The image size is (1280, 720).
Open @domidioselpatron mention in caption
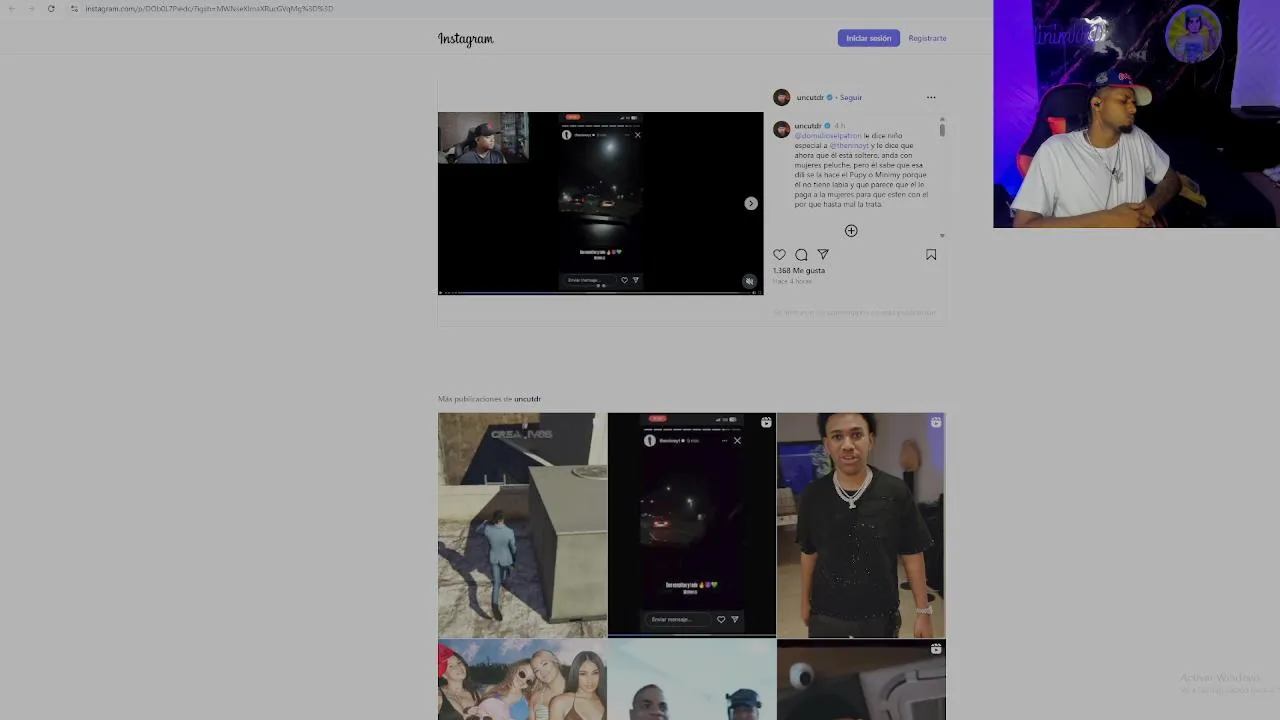click(828, 136)
